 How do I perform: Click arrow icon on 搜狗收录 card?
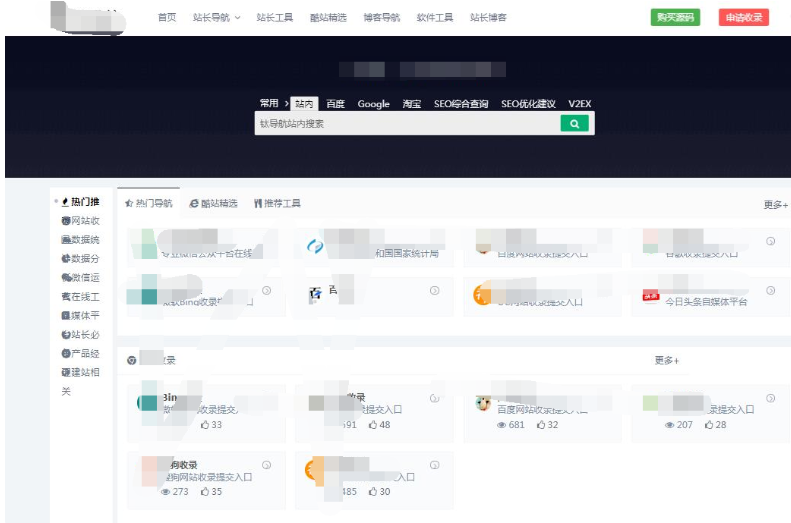click(x=266, y=465)
